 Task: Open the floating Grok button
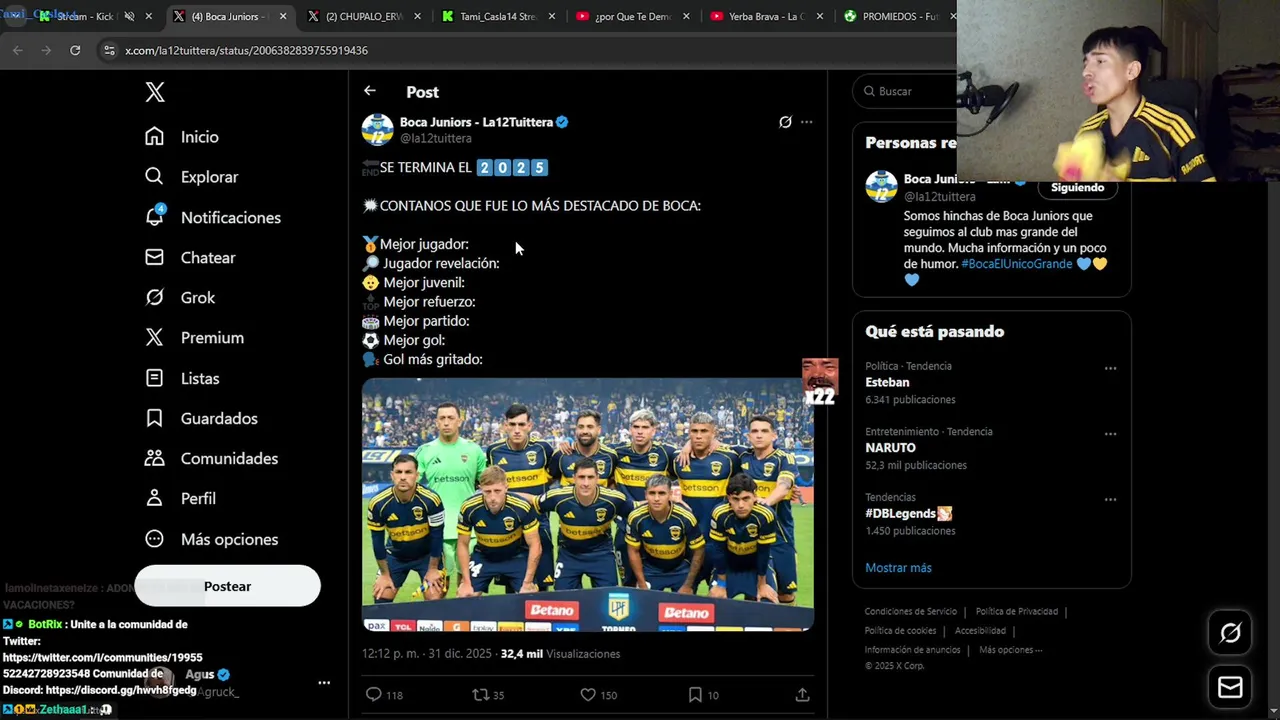point(1230,633)
